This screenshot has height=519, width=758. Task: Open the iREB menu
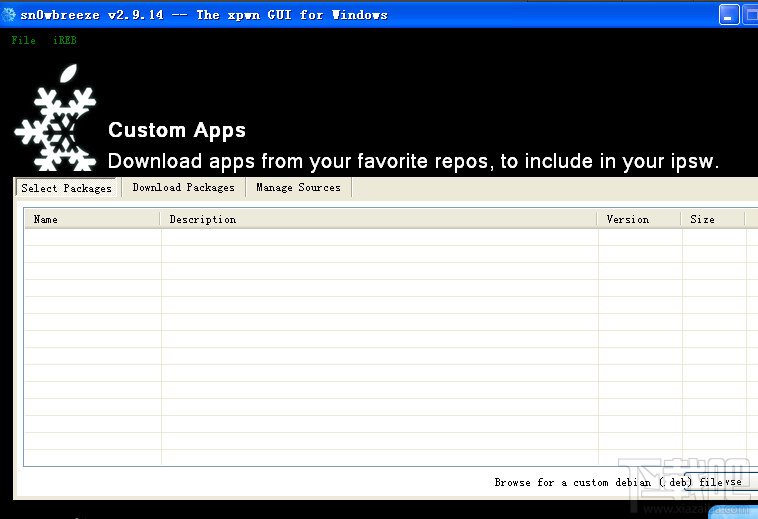coord(64,40)
